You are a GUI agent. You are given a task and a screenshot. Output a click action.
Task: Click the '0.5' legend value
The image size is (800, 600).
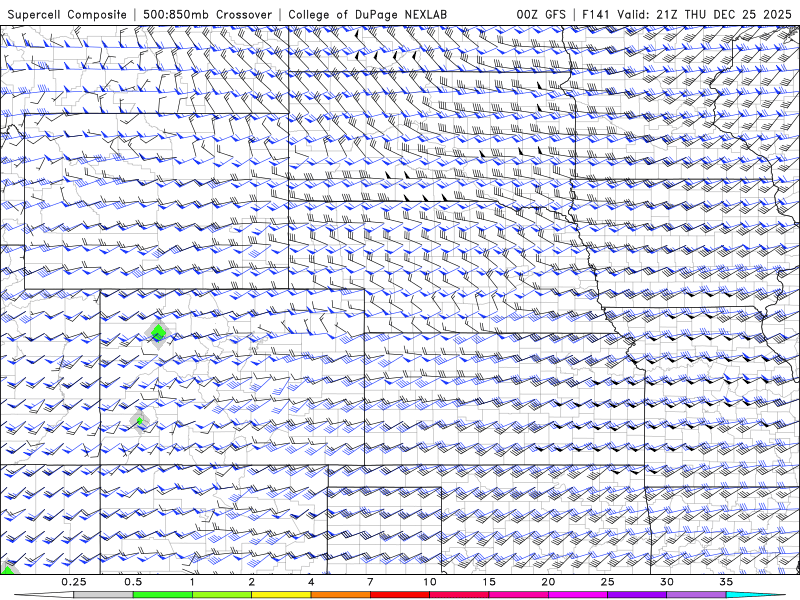133,582
